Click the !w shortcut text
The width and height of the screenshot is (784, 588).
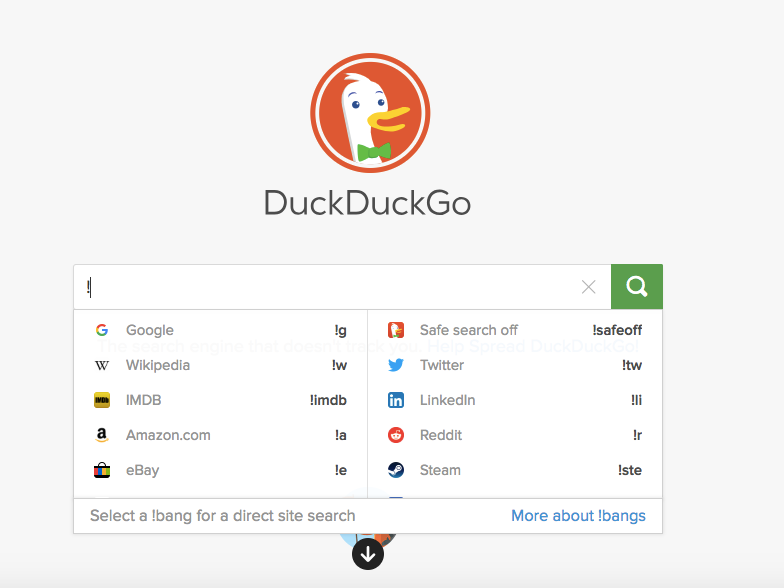coord(340,365)
